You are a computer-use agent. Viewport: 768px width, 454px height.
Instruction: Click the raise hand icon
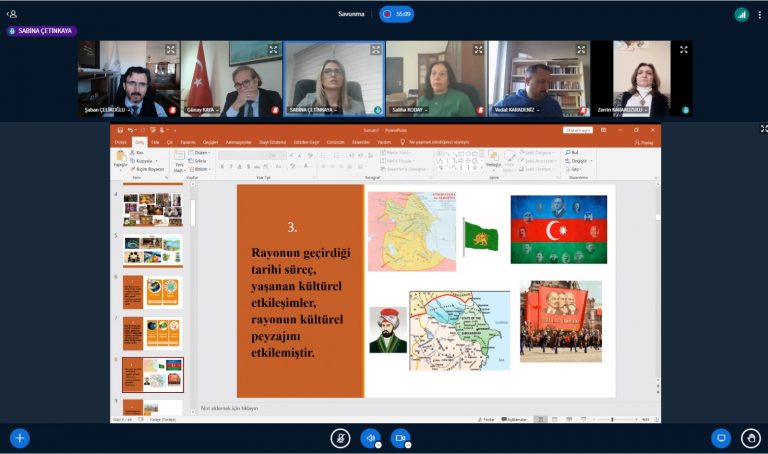pyautogui.click(x=750, y=438)
